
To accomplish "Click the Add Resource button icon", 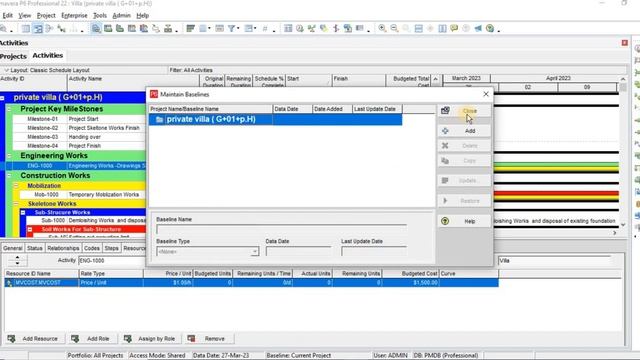I will click(x=11, y=339).
